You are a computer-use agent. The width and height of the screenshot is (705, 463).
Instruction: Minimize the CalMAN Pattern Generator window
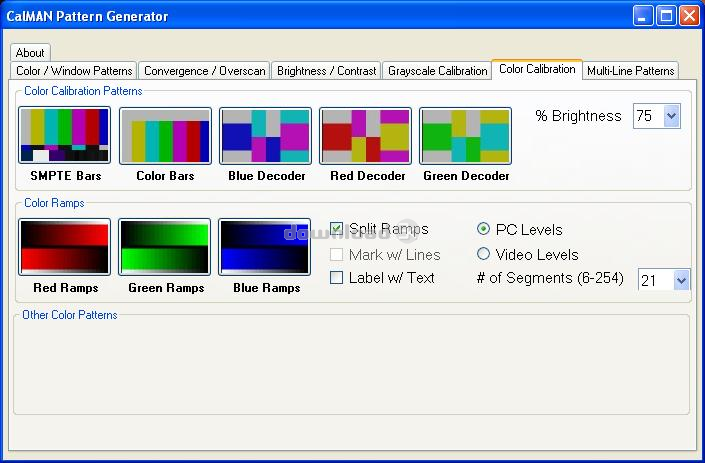643,16
